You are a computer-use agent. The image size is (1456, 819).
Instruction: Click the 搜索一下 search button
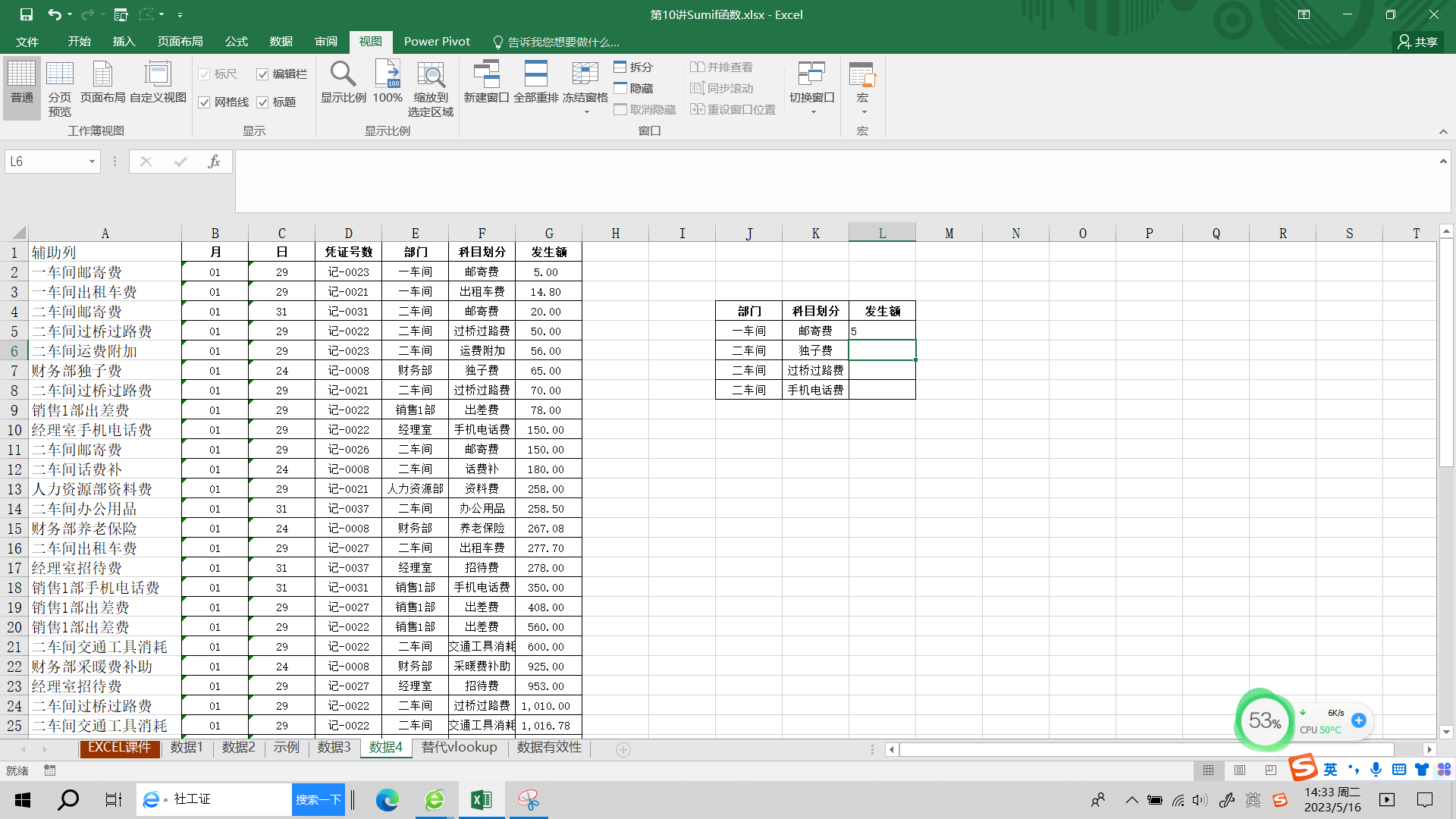318,800
